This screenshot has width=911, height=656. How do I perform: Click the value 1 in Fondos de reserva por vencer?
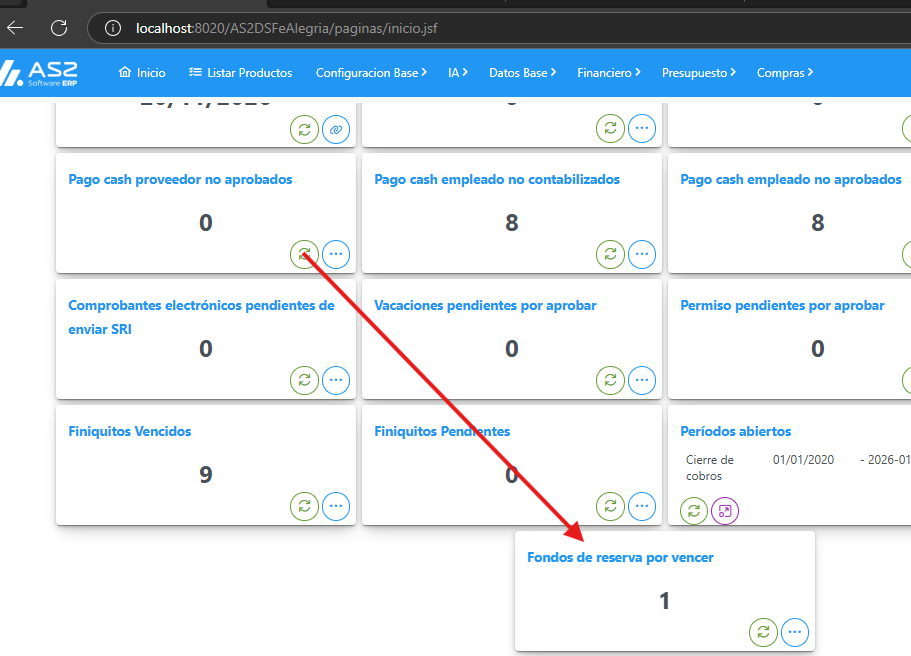coord(665,601)
